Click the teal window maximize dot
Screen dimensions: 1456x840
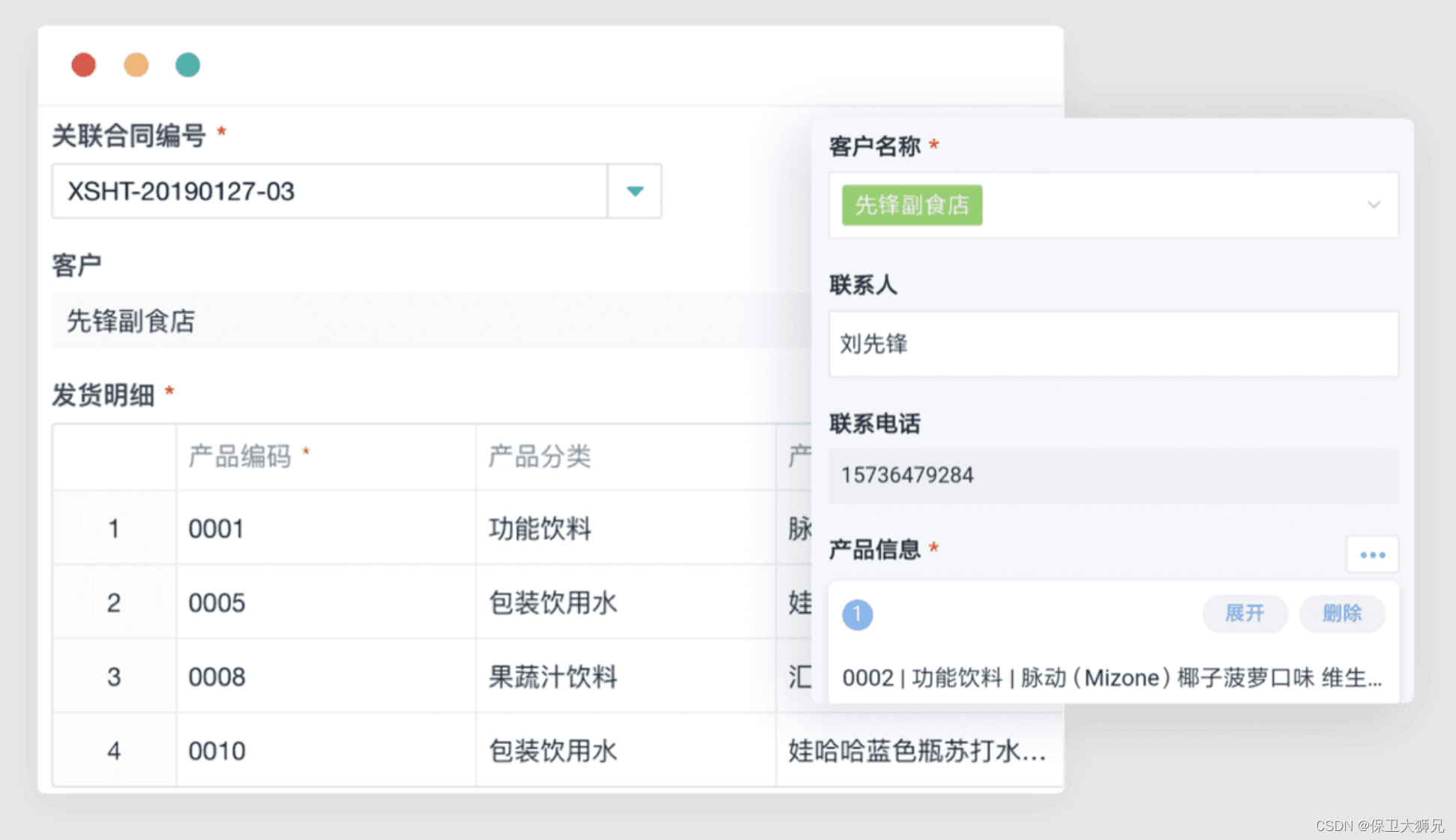(187, 65)
